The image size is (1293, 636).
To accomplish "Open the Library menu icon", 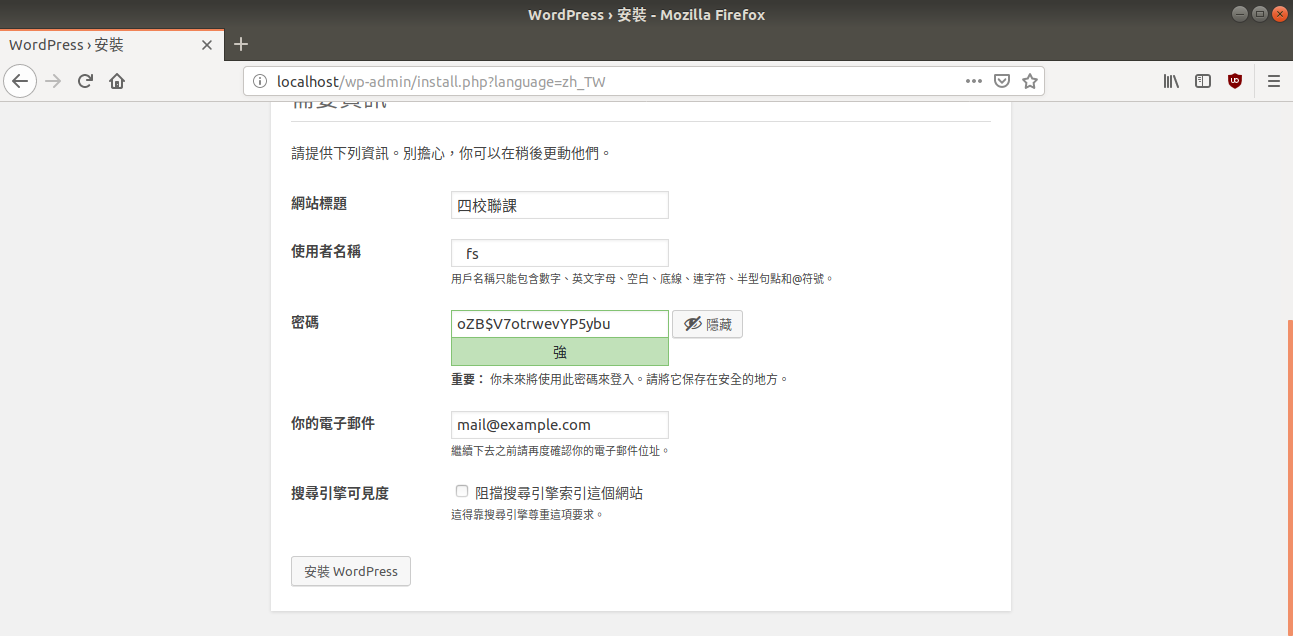I will coord(1171,81).
